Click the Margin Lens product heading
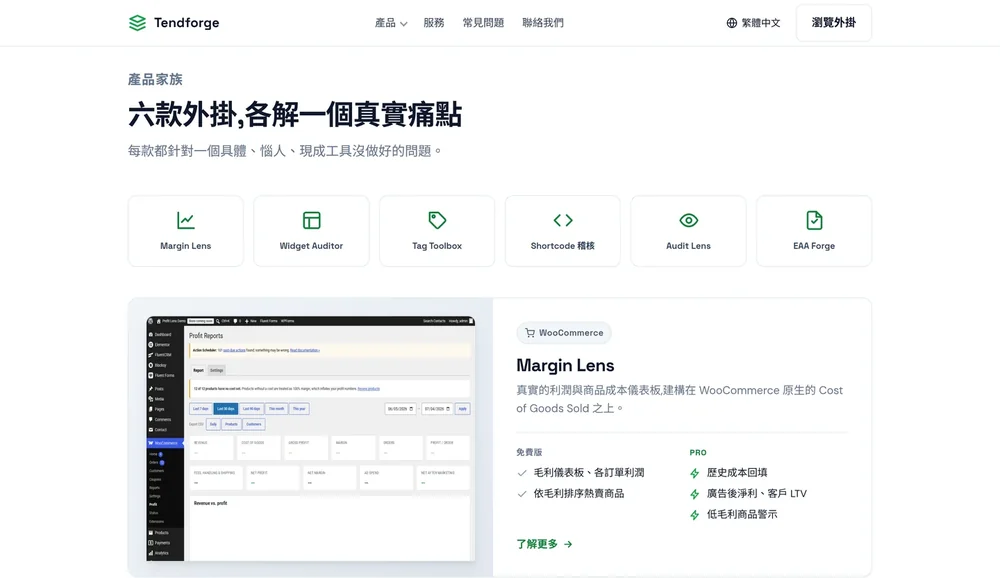Image resolution: width=1000 pixels, height=578 pixels. (565, 365)
